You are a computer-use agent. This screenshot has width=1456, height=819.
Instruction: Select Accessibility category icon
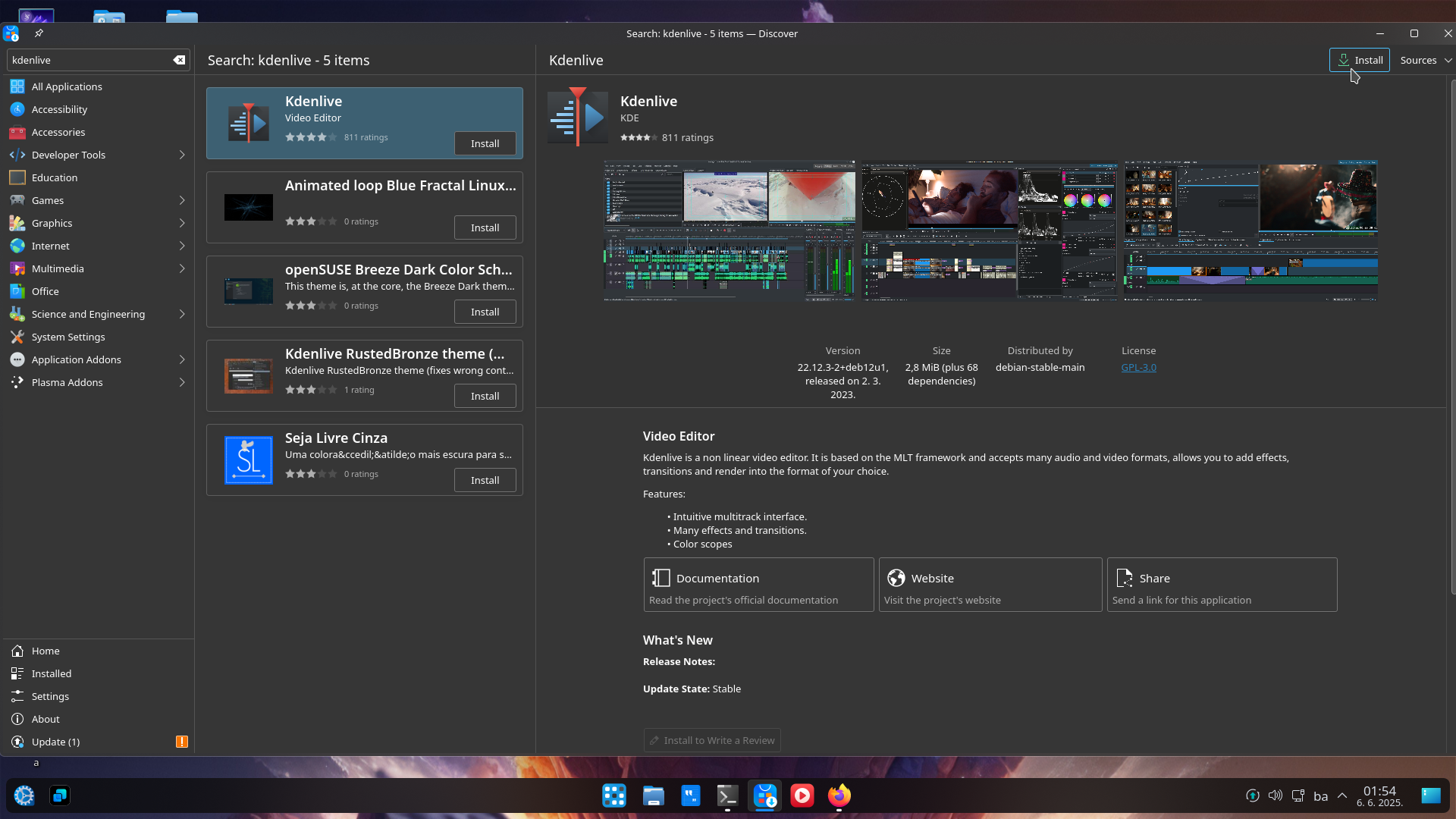pos(17,109)
